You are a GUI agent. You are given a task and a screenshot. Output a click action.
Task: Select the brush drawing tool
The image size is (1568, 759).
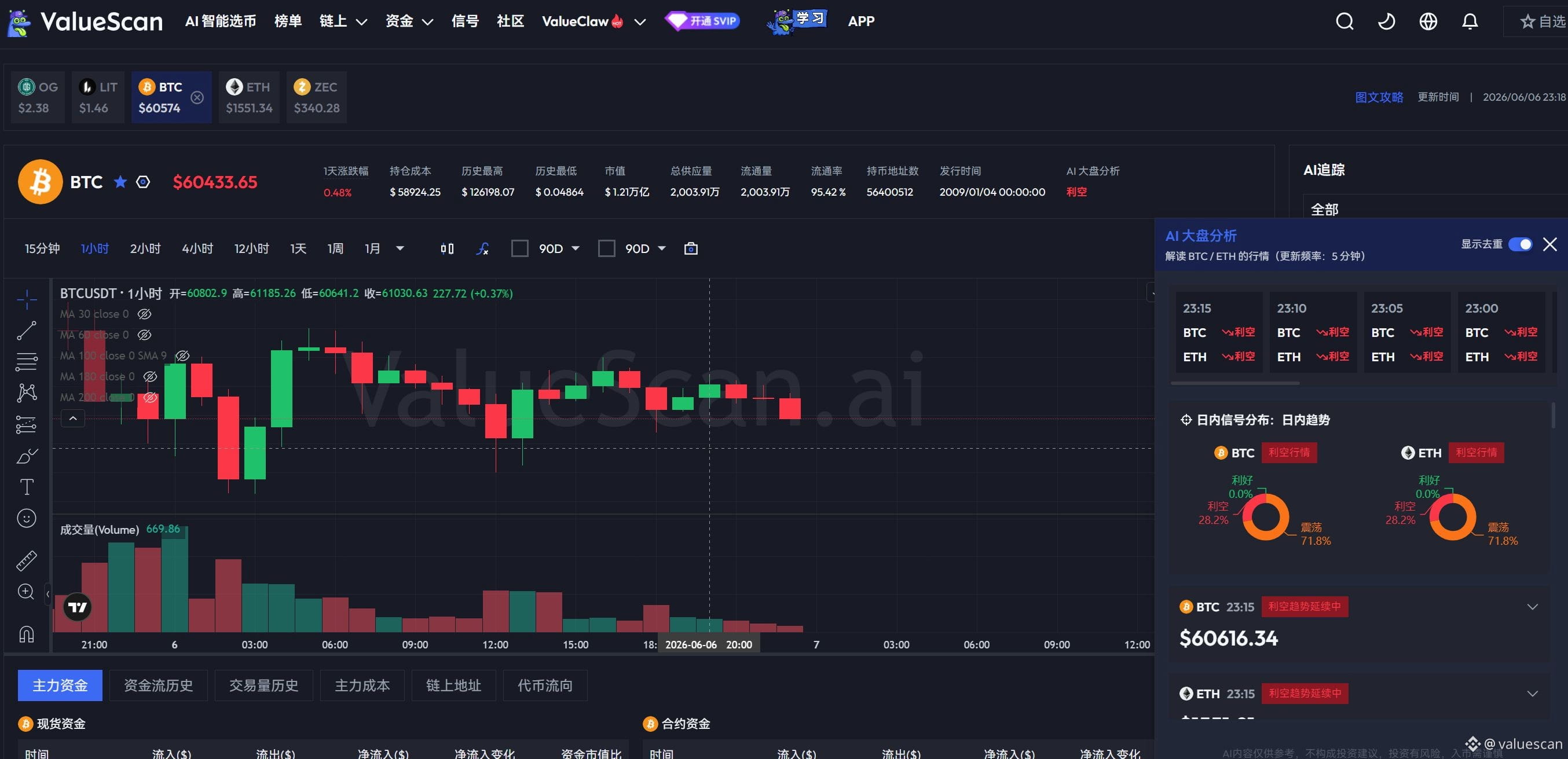tap(26, 456)
